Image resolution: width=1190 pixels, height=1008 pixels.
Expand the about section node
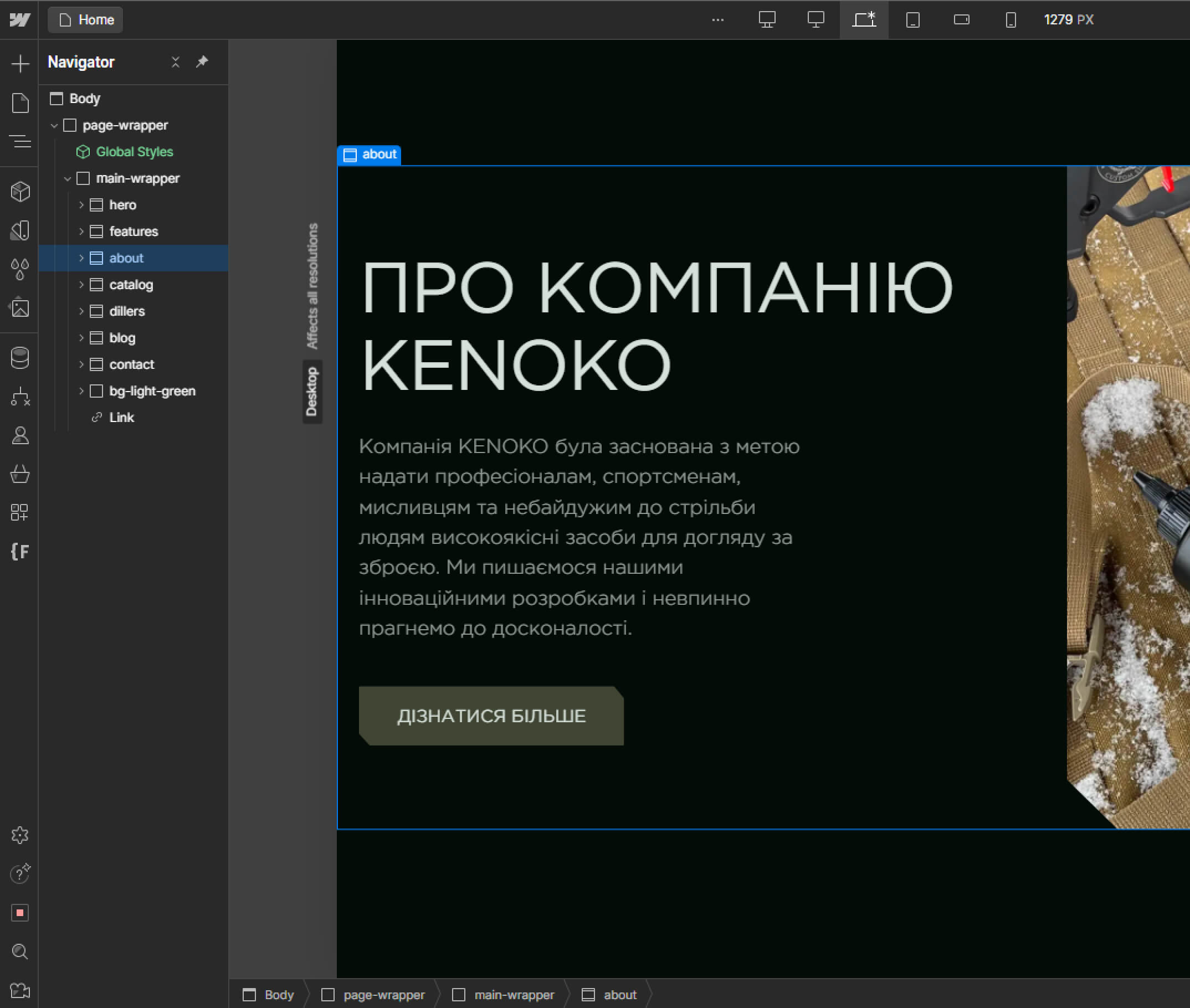81,258
